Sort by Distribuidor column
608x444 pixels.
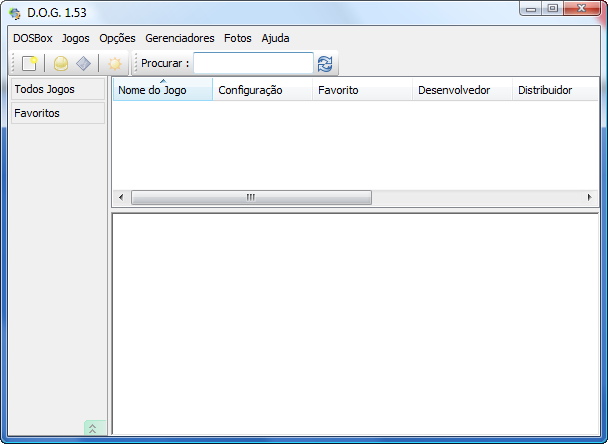pos(555,90)
